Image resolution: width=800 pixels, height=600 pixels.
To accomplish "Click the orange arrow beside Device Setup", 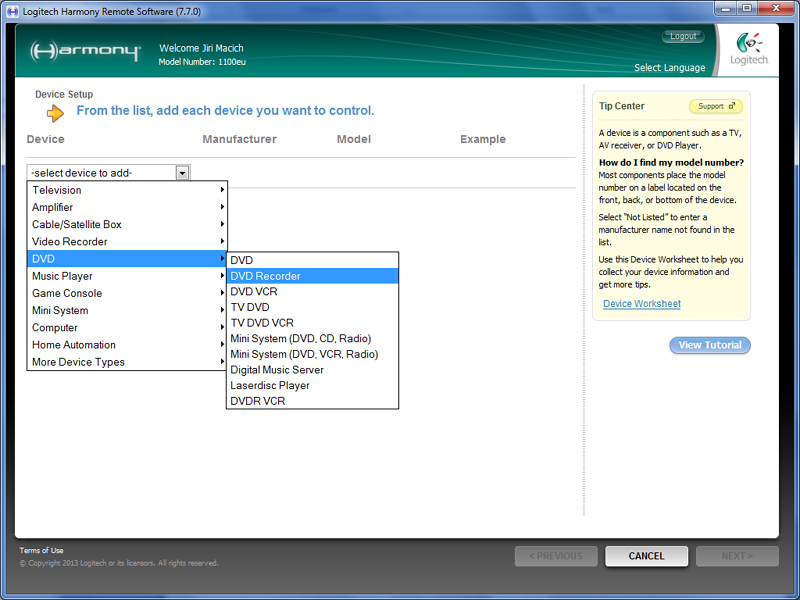I will 55,113.
